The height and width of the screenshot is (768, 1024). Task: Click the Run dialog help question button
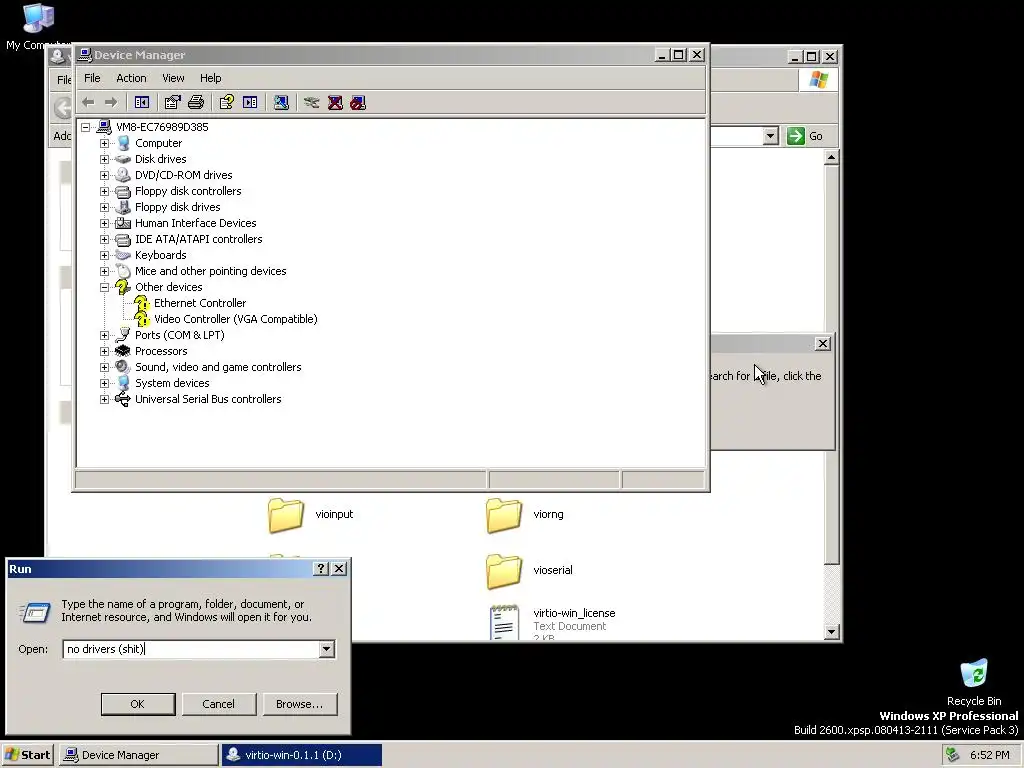(321, 569)
